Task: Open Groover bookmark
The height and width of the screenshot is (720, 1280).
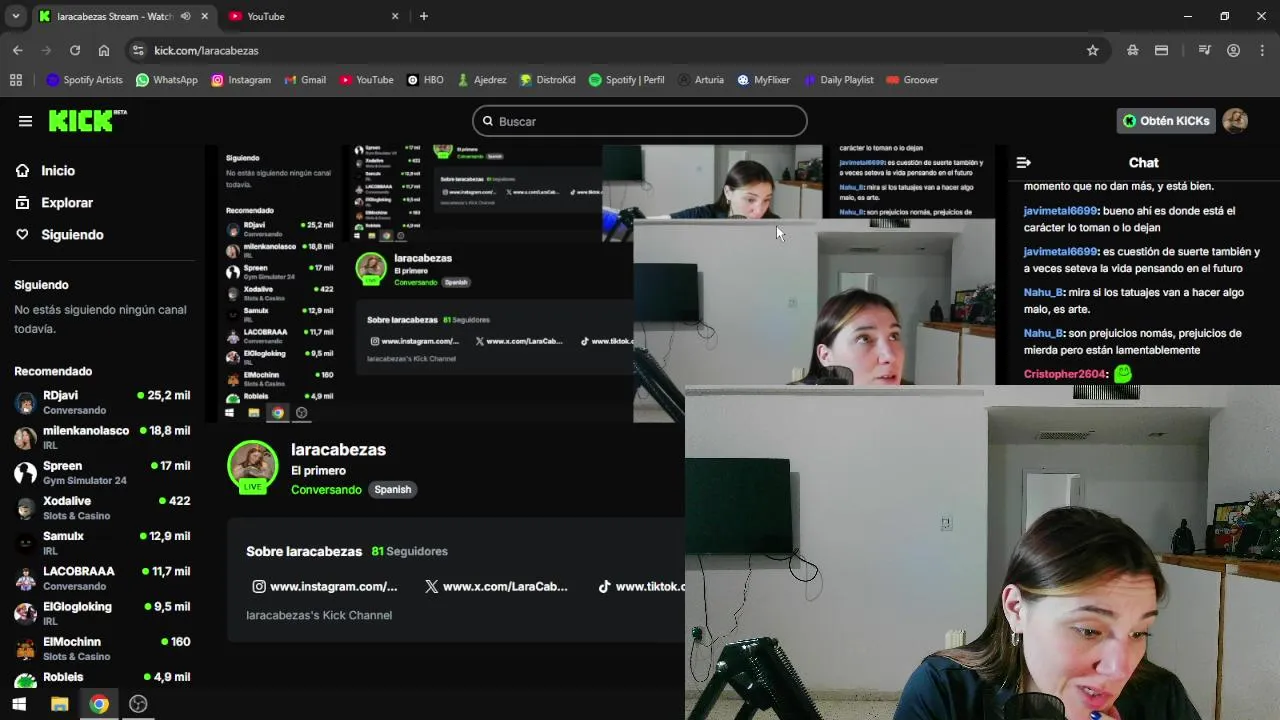Action: (x=912, y=80)
